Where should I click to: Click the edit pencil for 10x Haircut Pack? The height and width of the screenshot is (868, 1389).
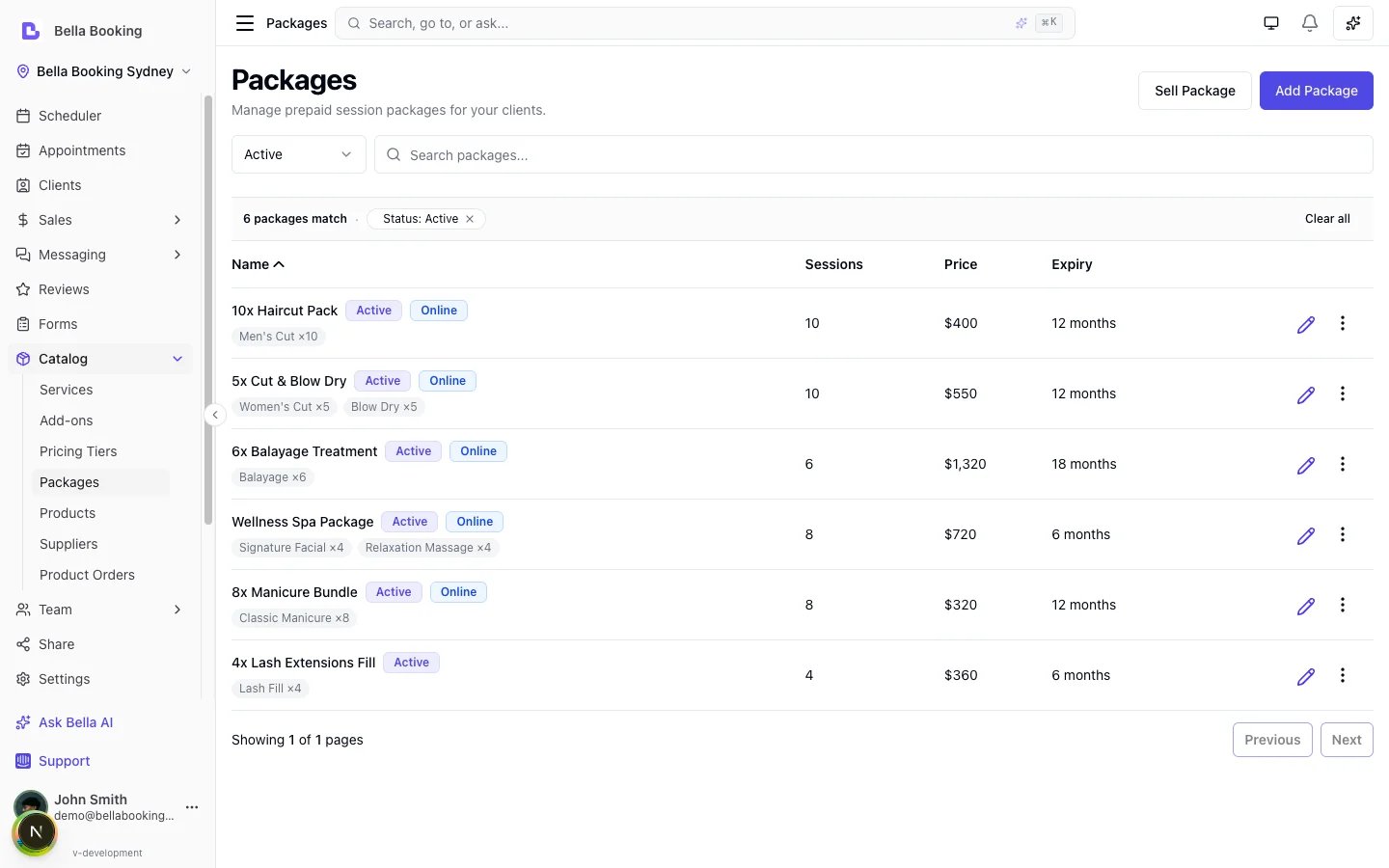pyautogui.click(x=1305, y=324)
